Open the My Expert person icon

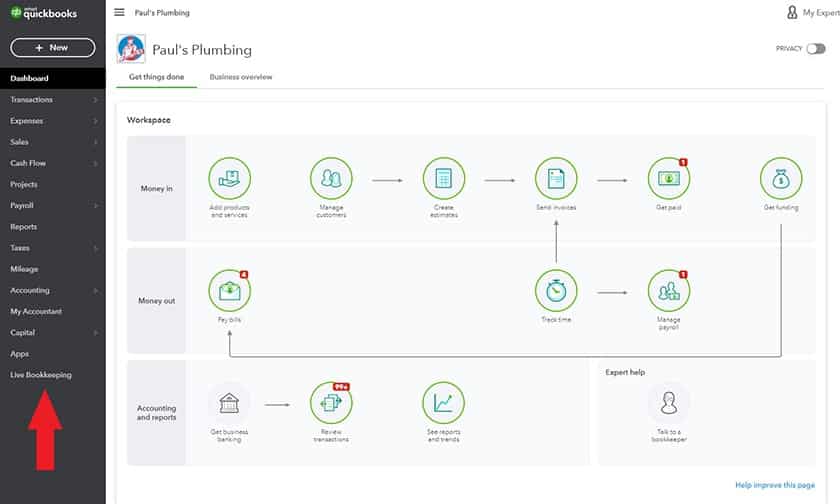coord(792,12)
